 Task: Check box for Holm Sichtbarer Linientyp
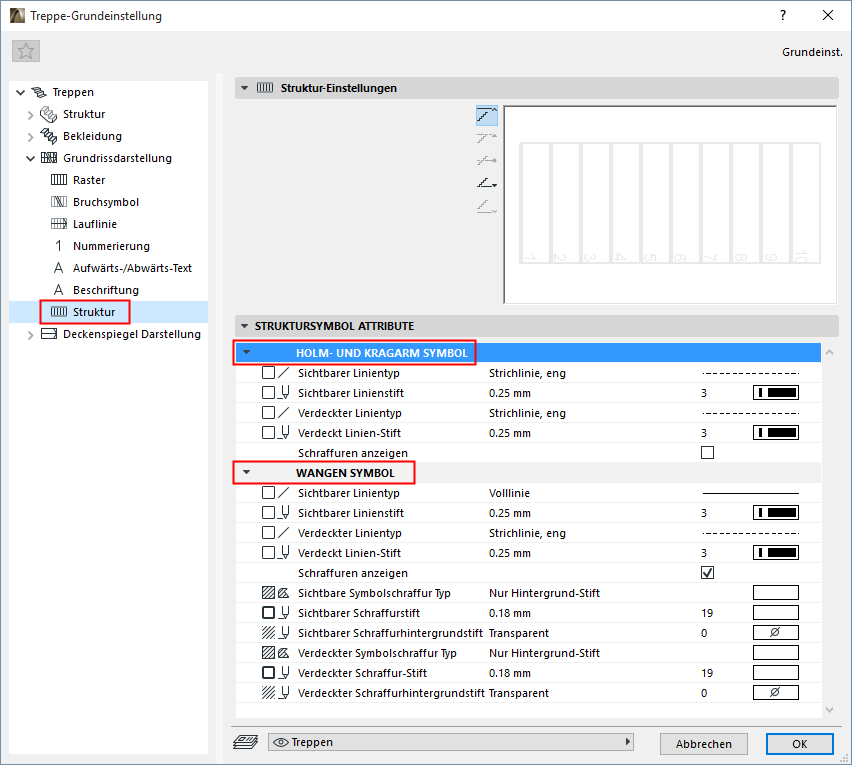[x=268, y=373]
